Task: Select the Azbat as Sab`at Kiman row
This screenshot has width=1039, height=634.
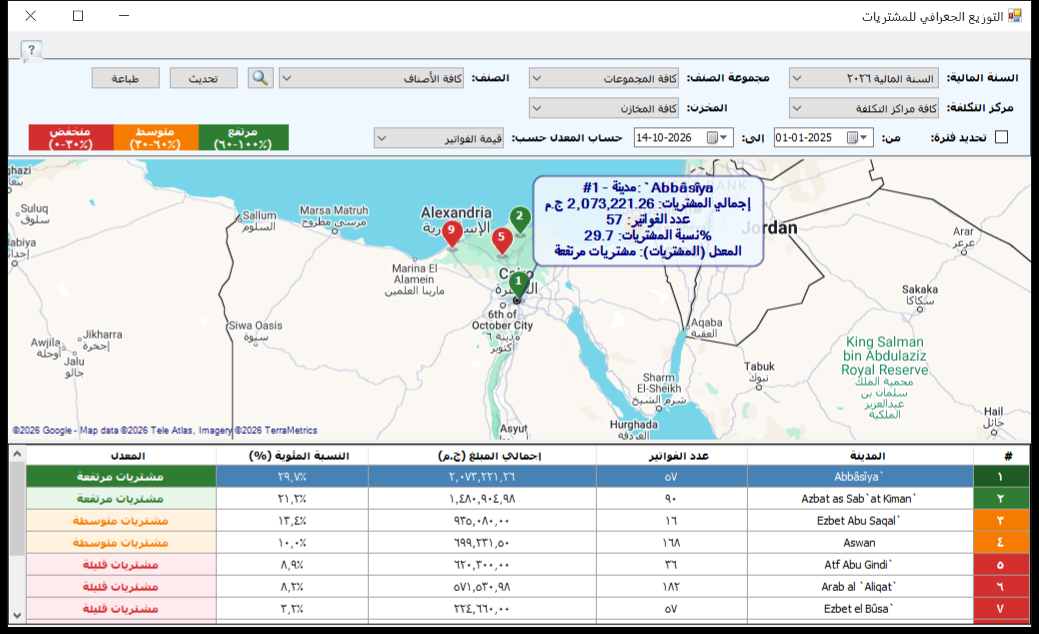Action: click(528, 498)
